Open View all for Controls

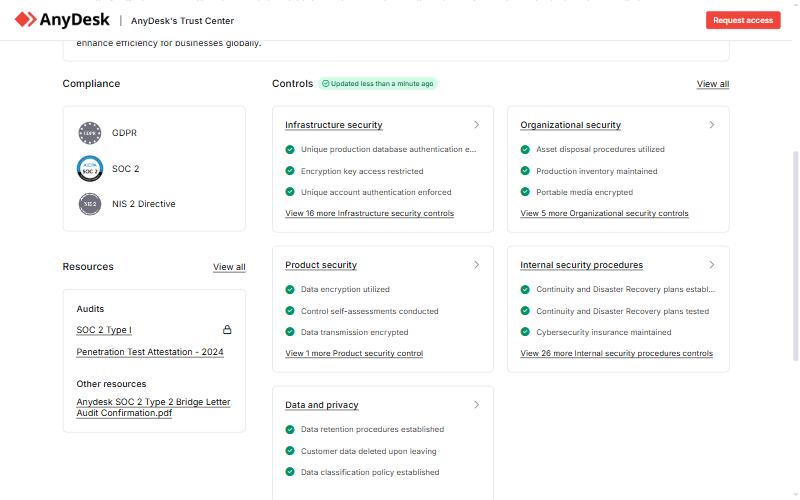(713, 84)
